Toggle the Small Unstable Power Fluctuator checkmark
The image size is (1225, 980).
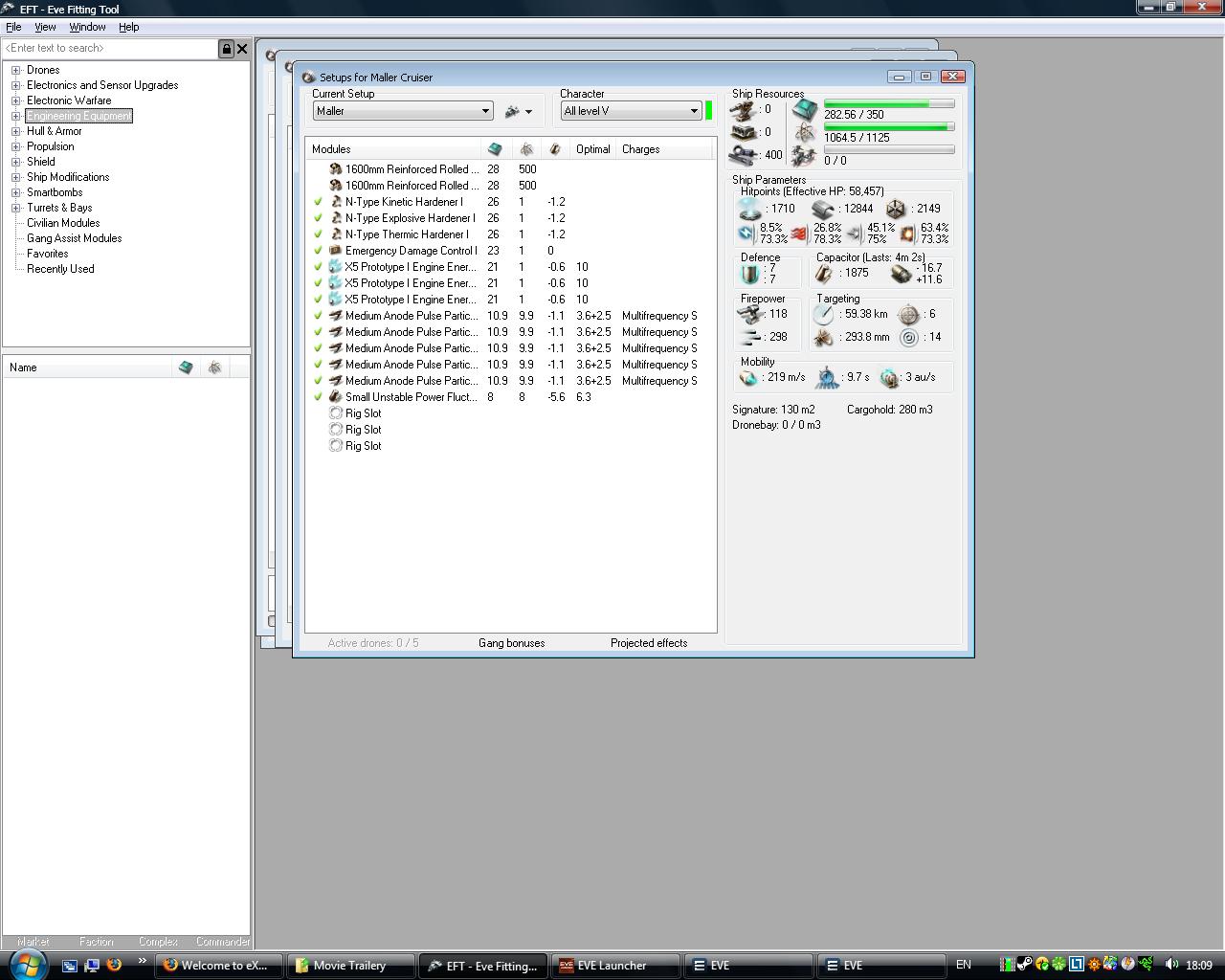click(x=319, y=397)
